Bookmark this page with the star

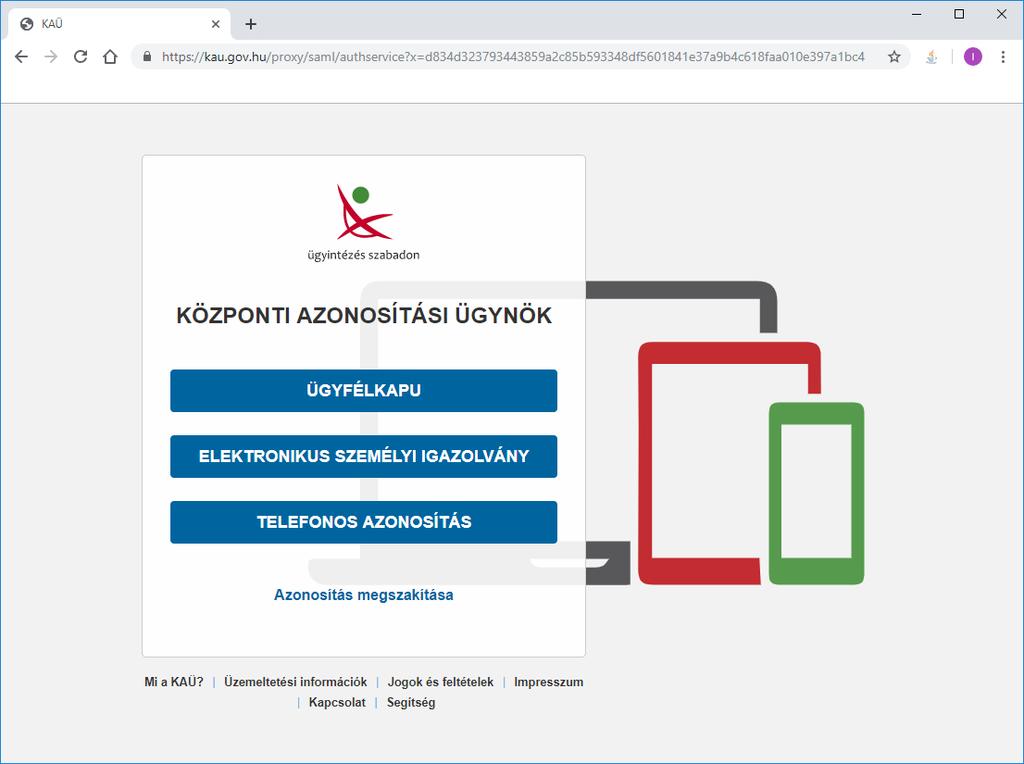894,57
